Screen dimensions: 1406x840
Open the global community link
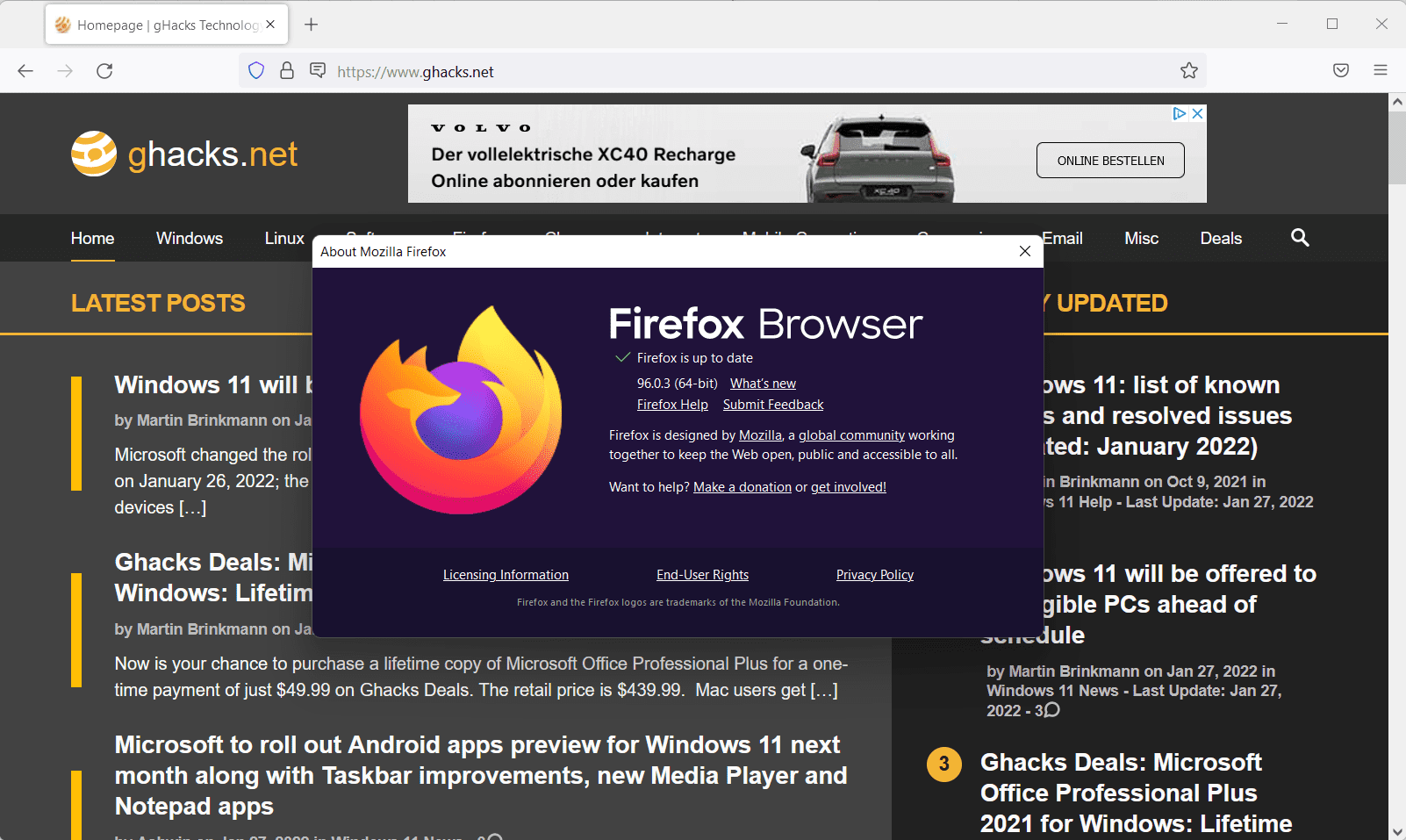click(x=851, y=435)
